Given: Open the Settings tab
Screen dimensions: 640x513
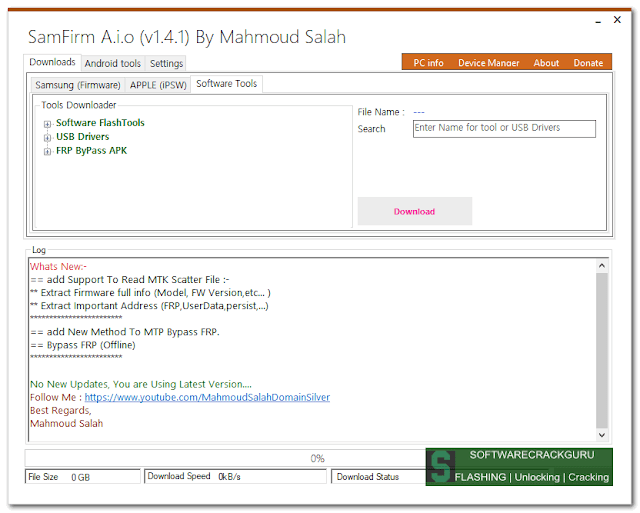Looking at the screenshot, I should coord(166,64).
